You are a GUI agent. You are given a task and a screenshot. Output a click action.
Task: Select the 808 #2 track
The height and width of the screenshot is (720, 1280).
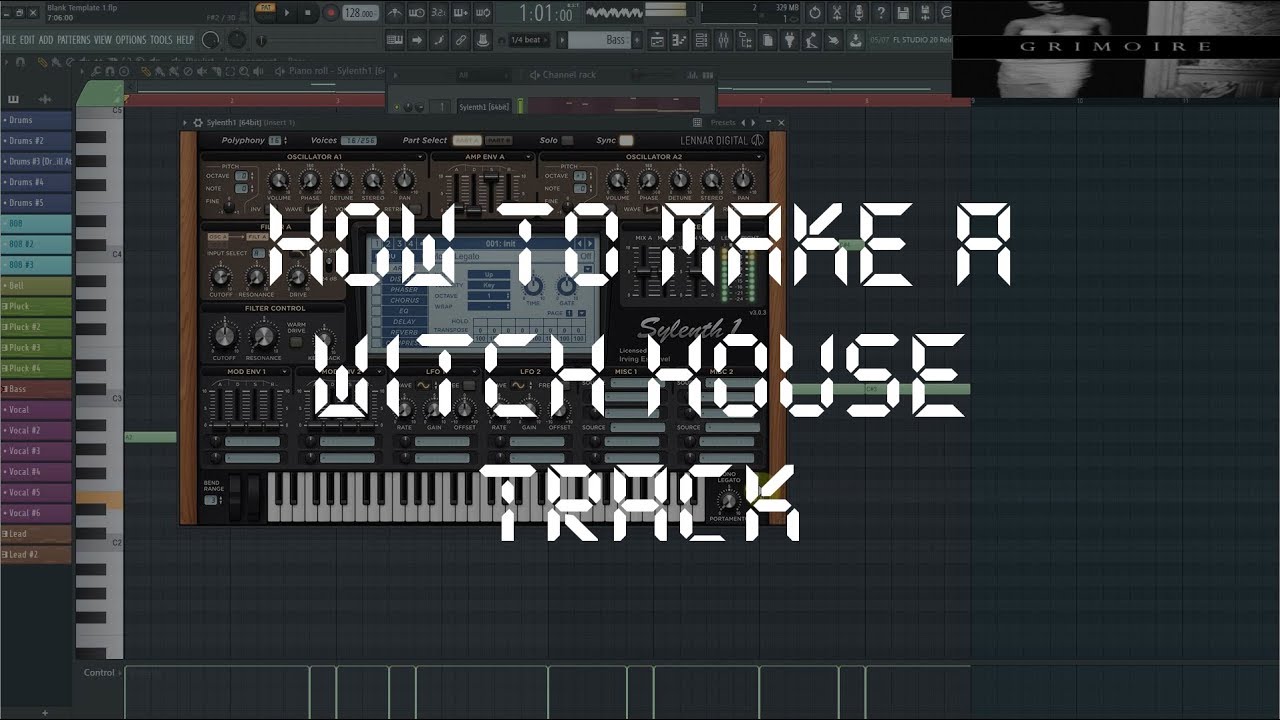click(x=37, y=244)
